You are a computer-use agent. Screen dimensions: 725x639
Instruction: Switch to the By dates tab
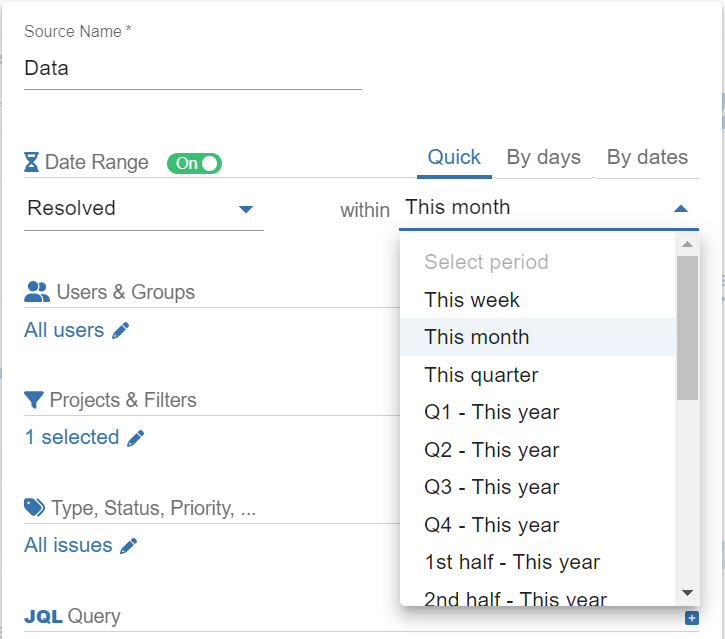tap(647, 158)
